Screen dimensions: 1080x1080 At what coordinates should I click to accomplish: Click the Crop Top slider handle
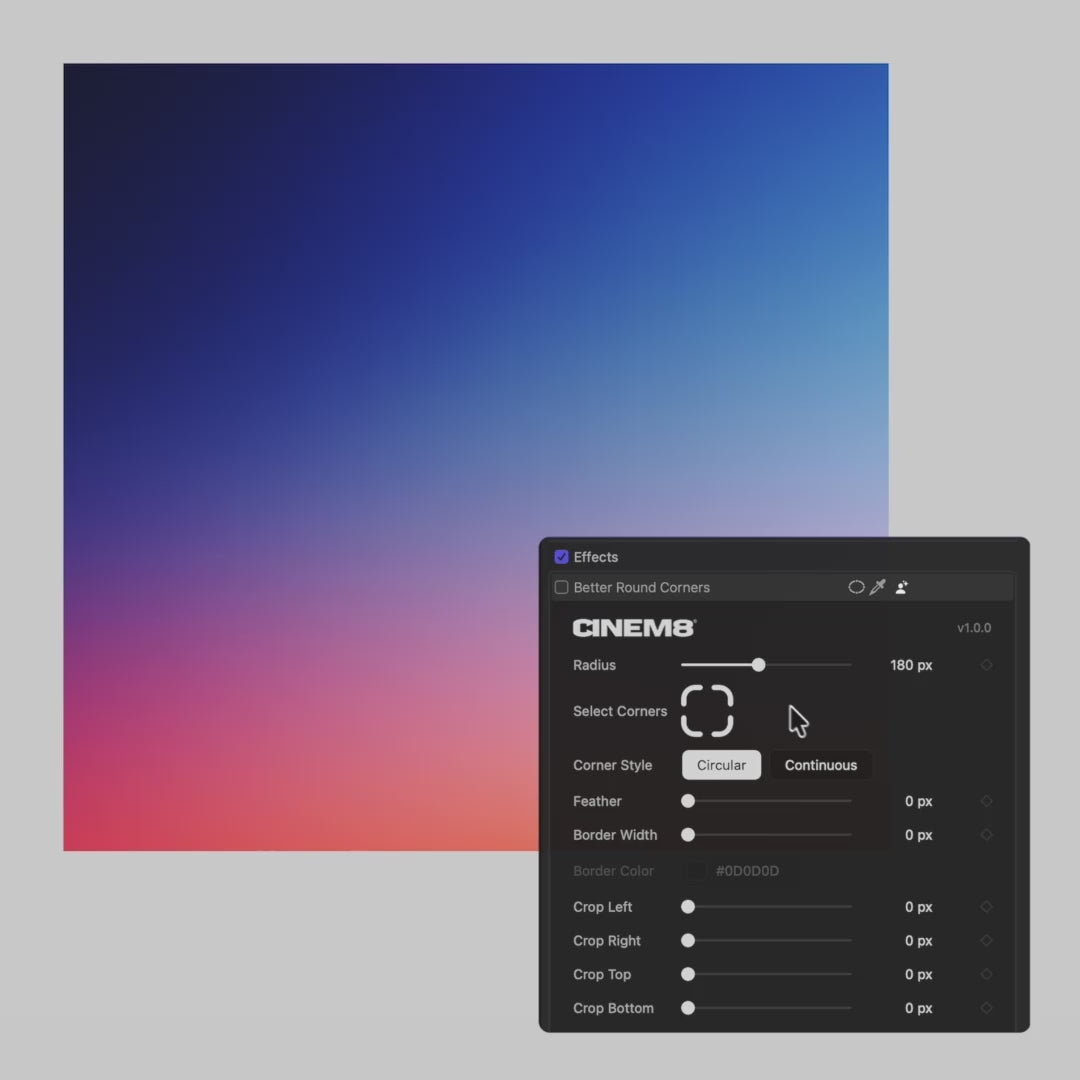coord(687,974)
